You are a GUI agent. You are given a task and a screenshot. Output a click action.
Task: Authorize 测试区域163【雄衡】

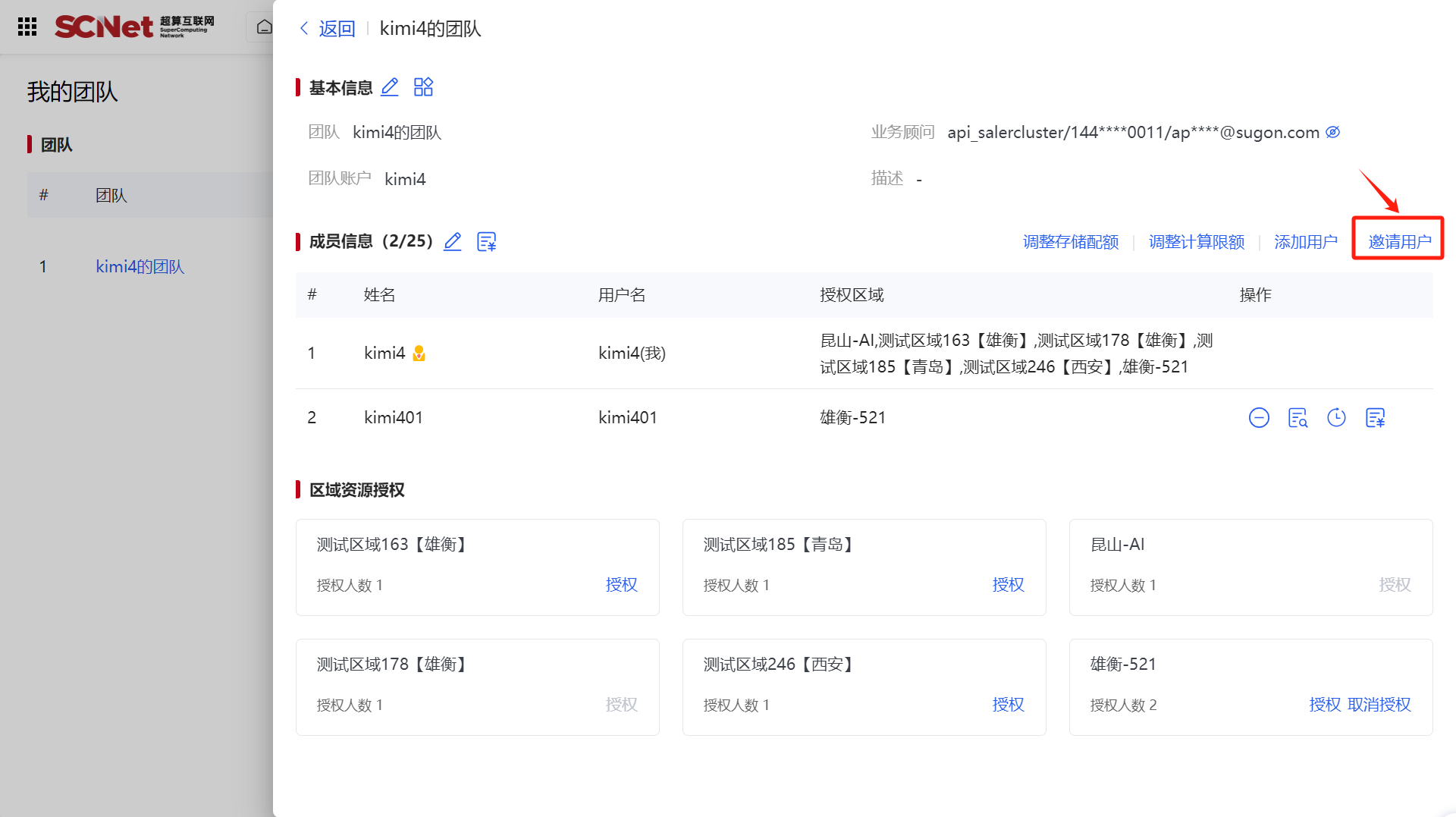621,584
